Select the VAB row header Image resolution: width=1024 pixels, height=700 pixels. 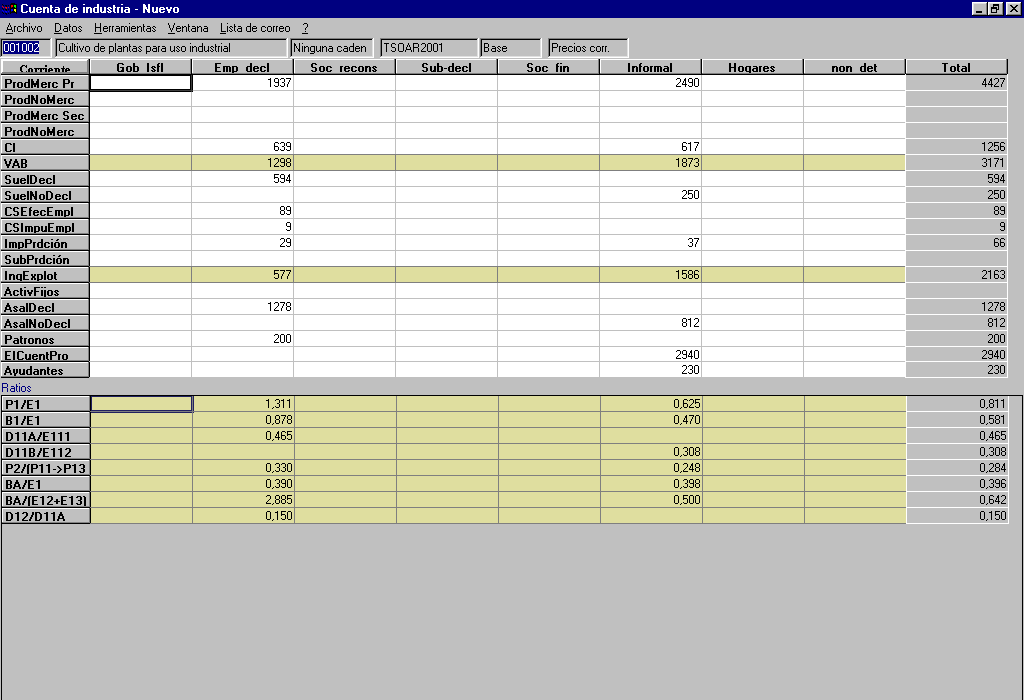pos(45,163)
